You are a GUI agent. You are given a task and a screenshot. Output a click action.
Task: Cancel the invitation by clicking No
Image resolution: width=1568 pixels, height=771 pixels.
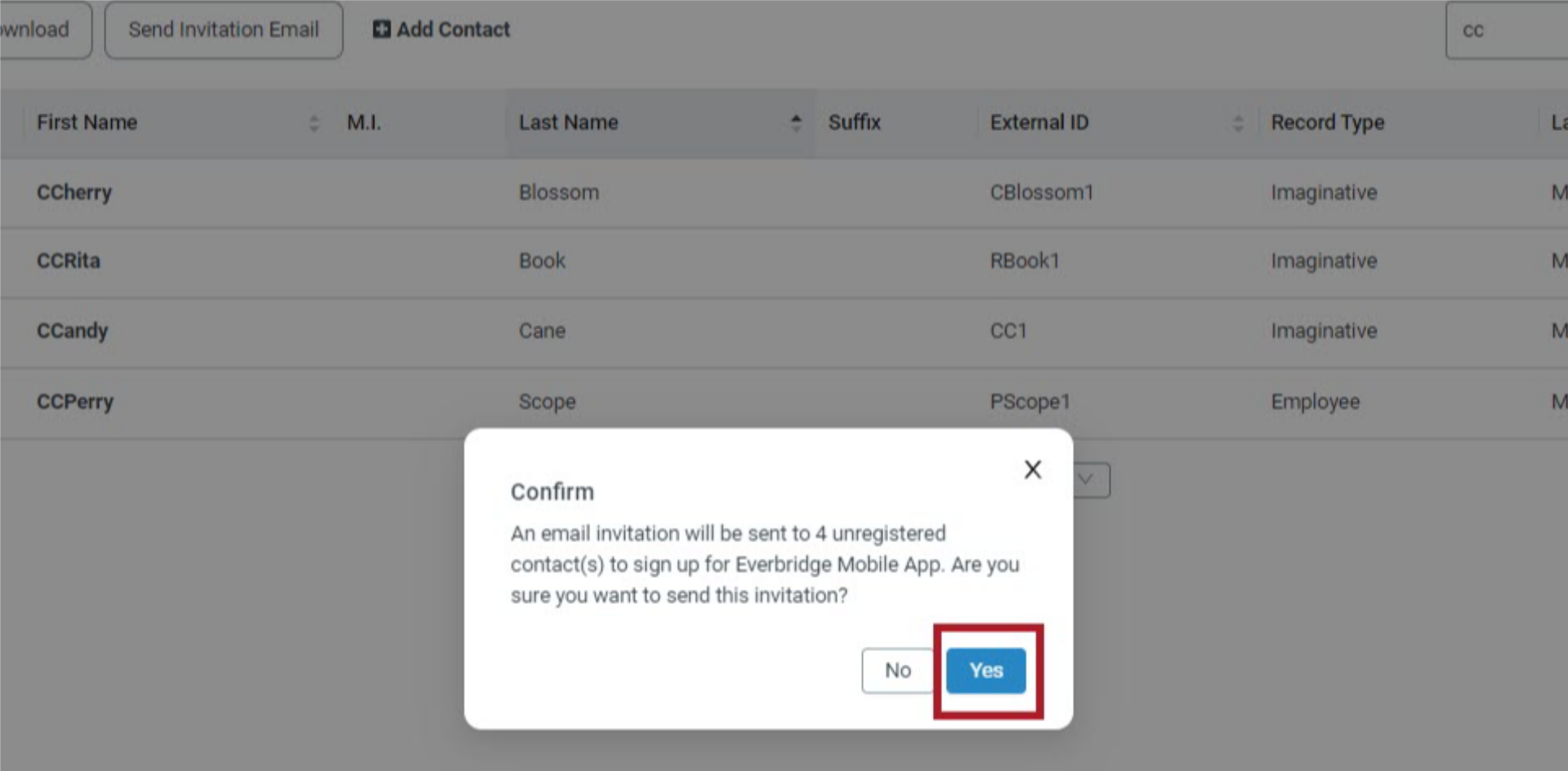tap(898, 670)
